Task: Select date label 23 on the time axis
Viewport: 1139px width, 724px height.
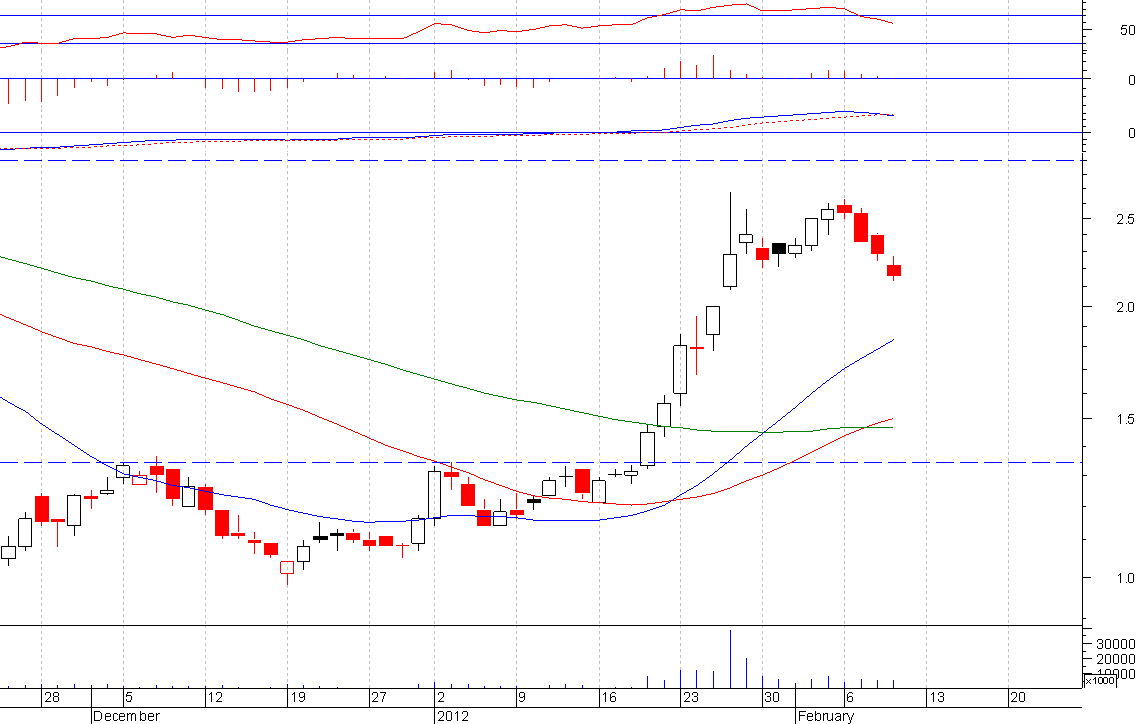Action: (x=691, y=697)
